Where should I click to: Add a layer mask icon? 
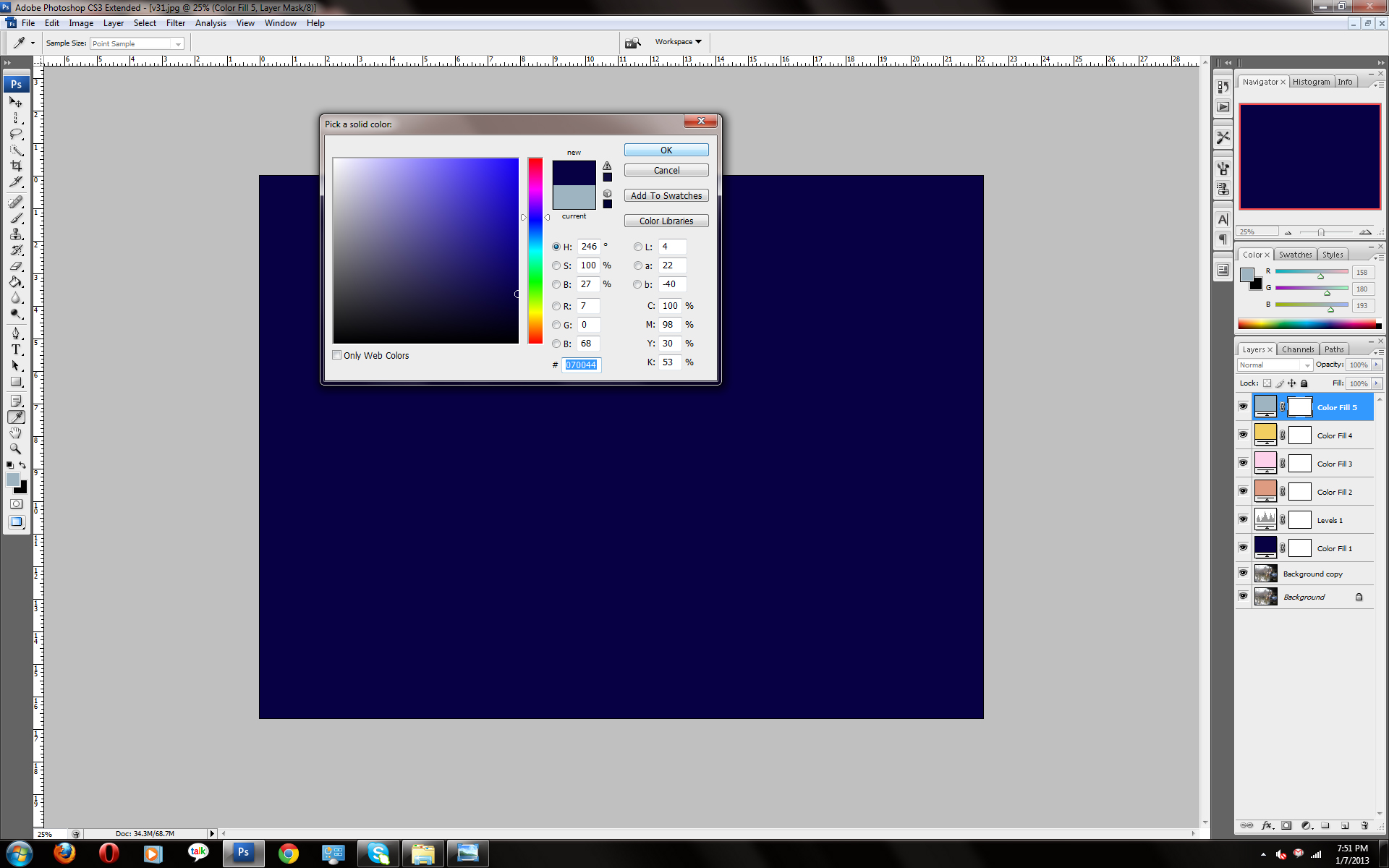(1286, 825)
